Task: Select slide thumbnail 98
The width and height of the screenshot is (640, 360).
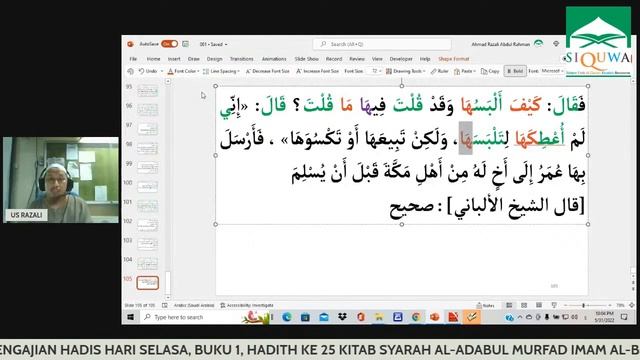Action: [x=147, y=148]
